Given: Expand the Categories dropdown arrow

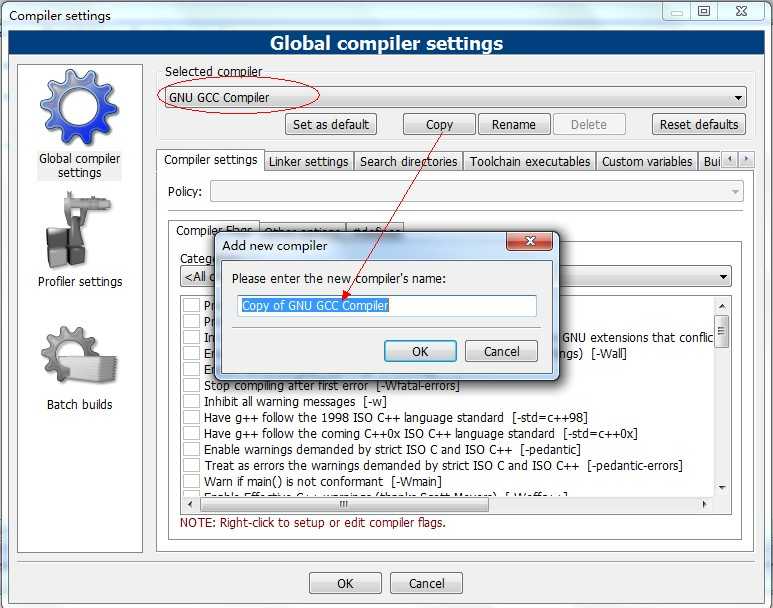Looking at the screenshot, I should coord(723,277).
